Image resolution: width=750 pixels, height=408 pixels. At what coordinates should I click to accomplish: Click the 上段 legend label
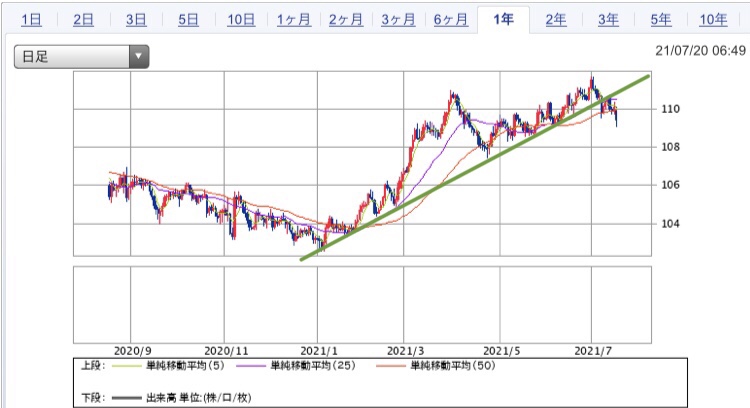[x=93, y=366]
